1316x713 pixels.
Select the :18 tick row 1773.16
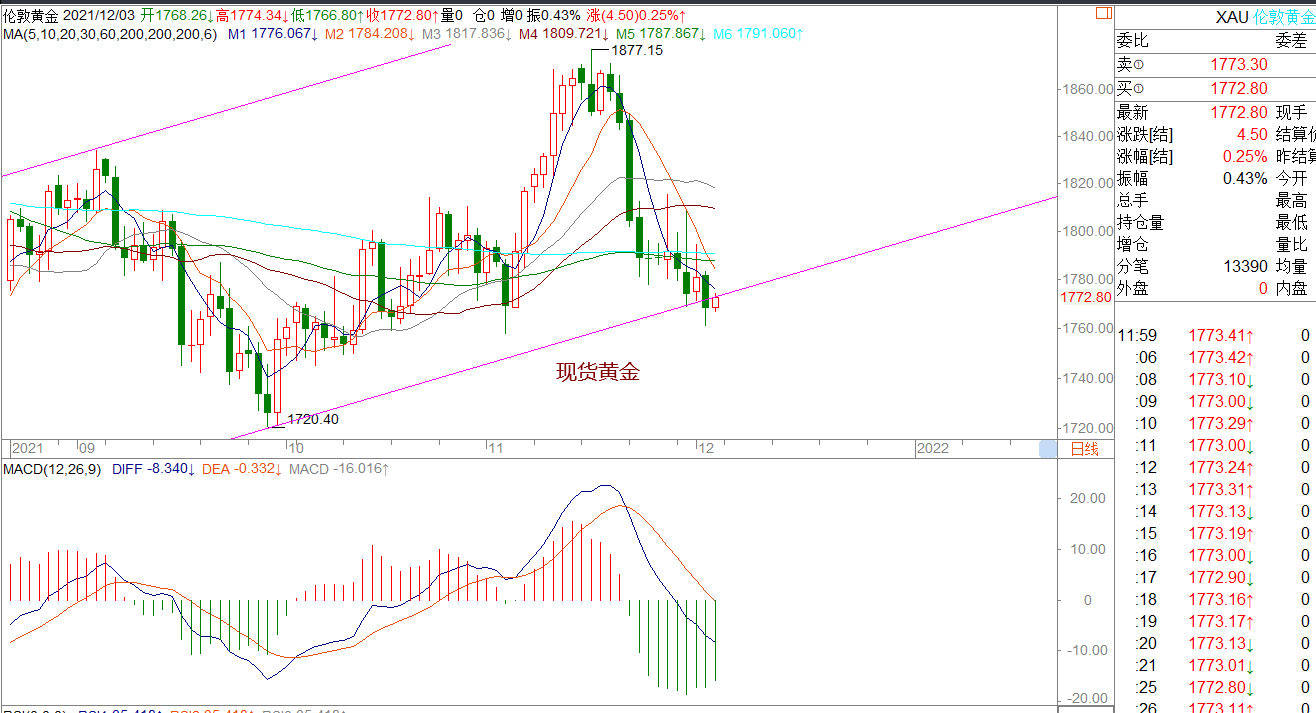pos(1216,599)
